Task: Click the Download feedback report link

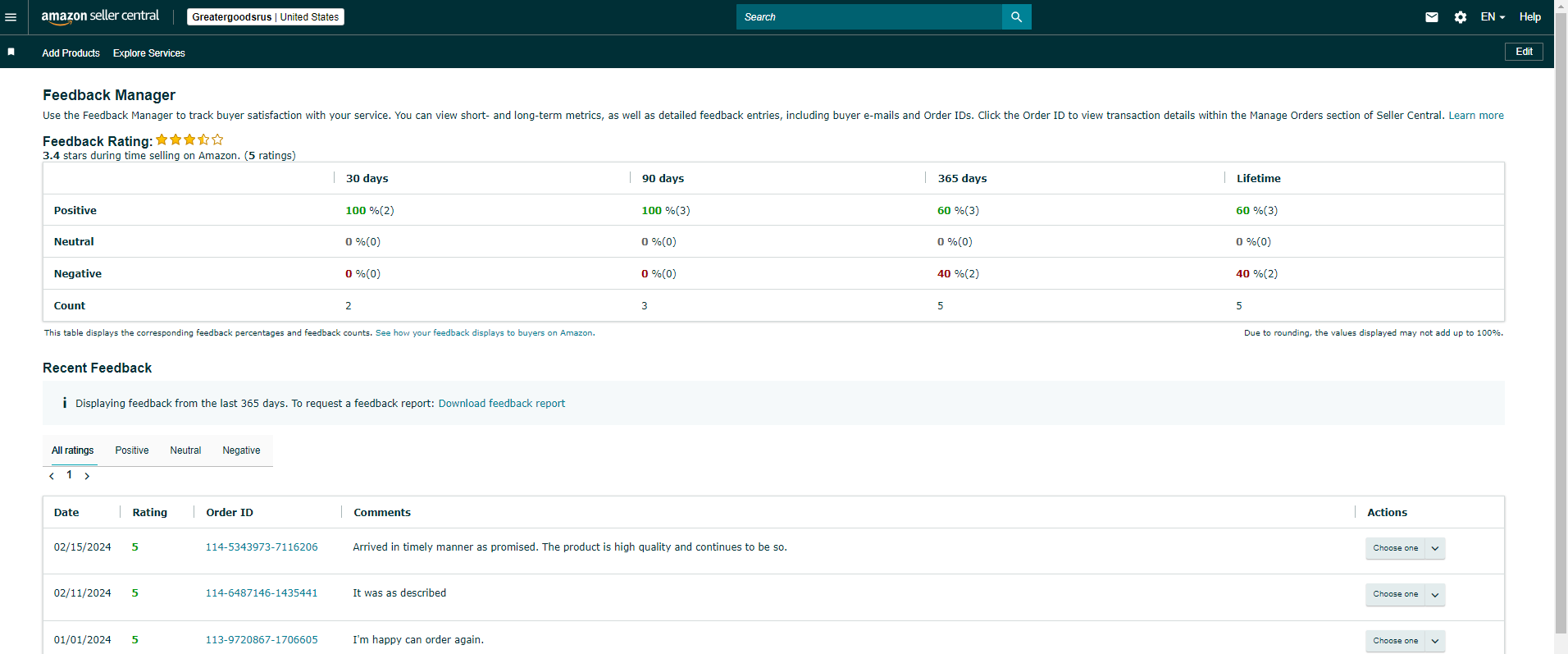Action: pyautogui.click(x=502, y=404)
